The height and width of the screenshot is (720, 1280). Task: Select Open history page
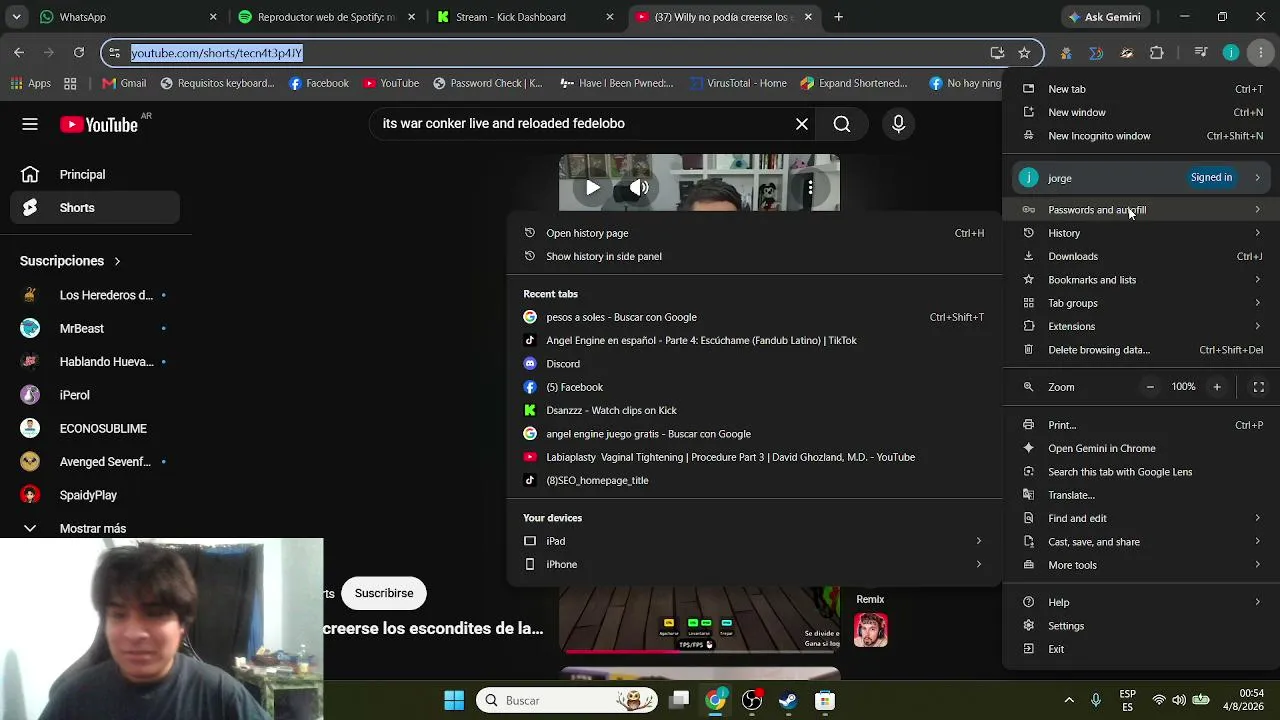(x=755, y=233)
